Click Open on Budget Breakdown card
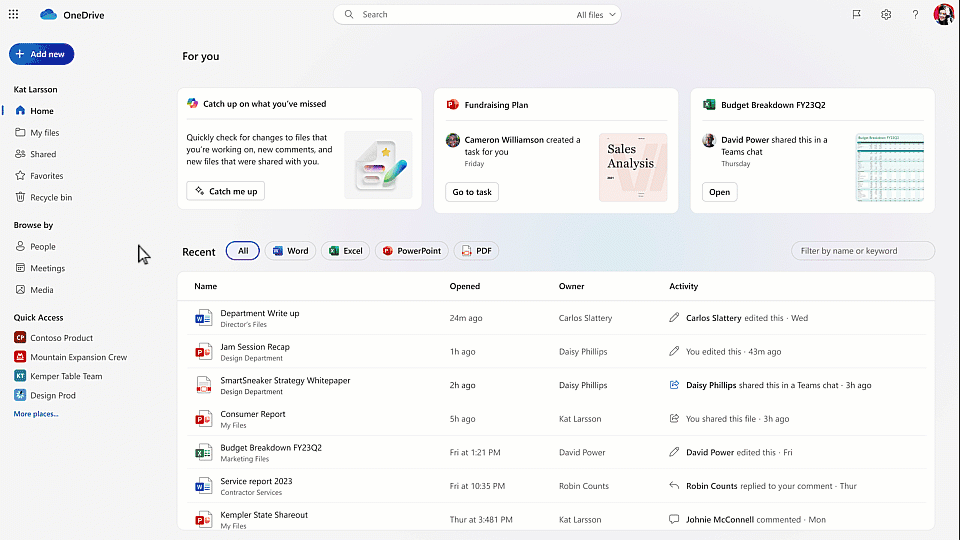The height and width of the screenshot is (540, 960). (x=719, y=192)
